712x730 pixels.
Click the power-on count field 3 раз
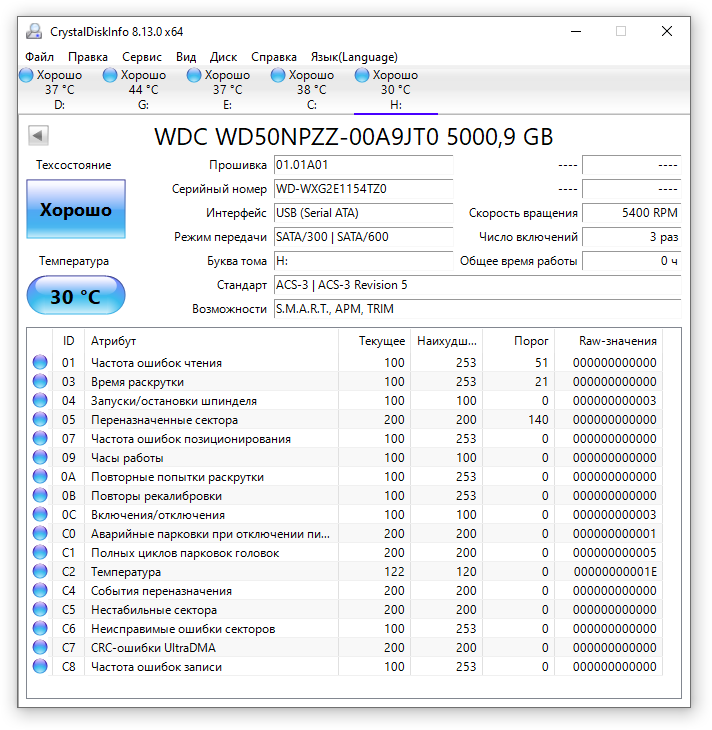coord(631,237)
